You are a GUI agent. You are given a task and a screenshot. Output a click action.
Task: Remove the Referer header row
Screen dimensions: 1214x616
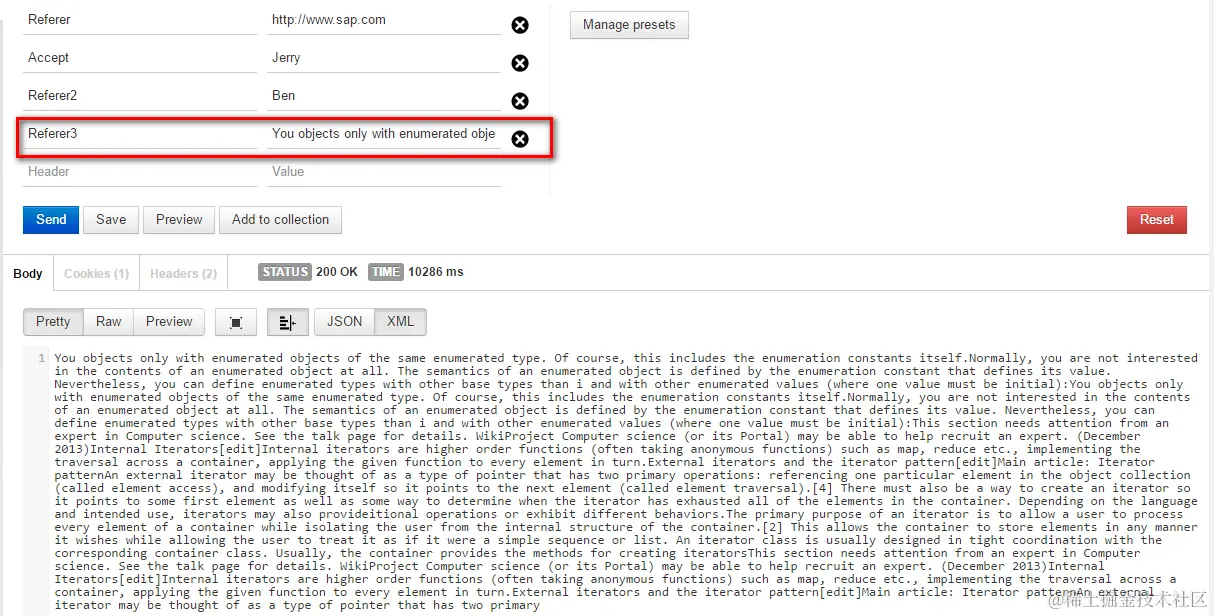click(x=520, y=25)
